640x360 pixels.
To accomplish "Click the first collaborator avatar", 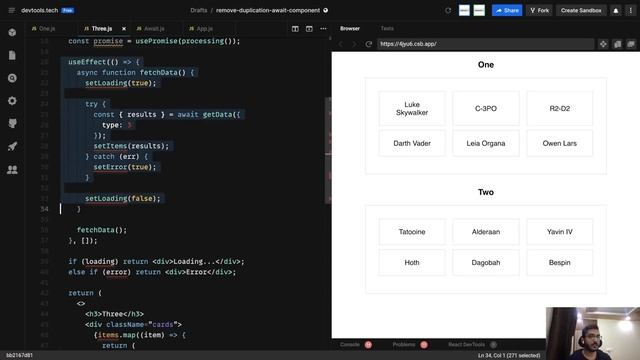I will [x=464, y=11].
